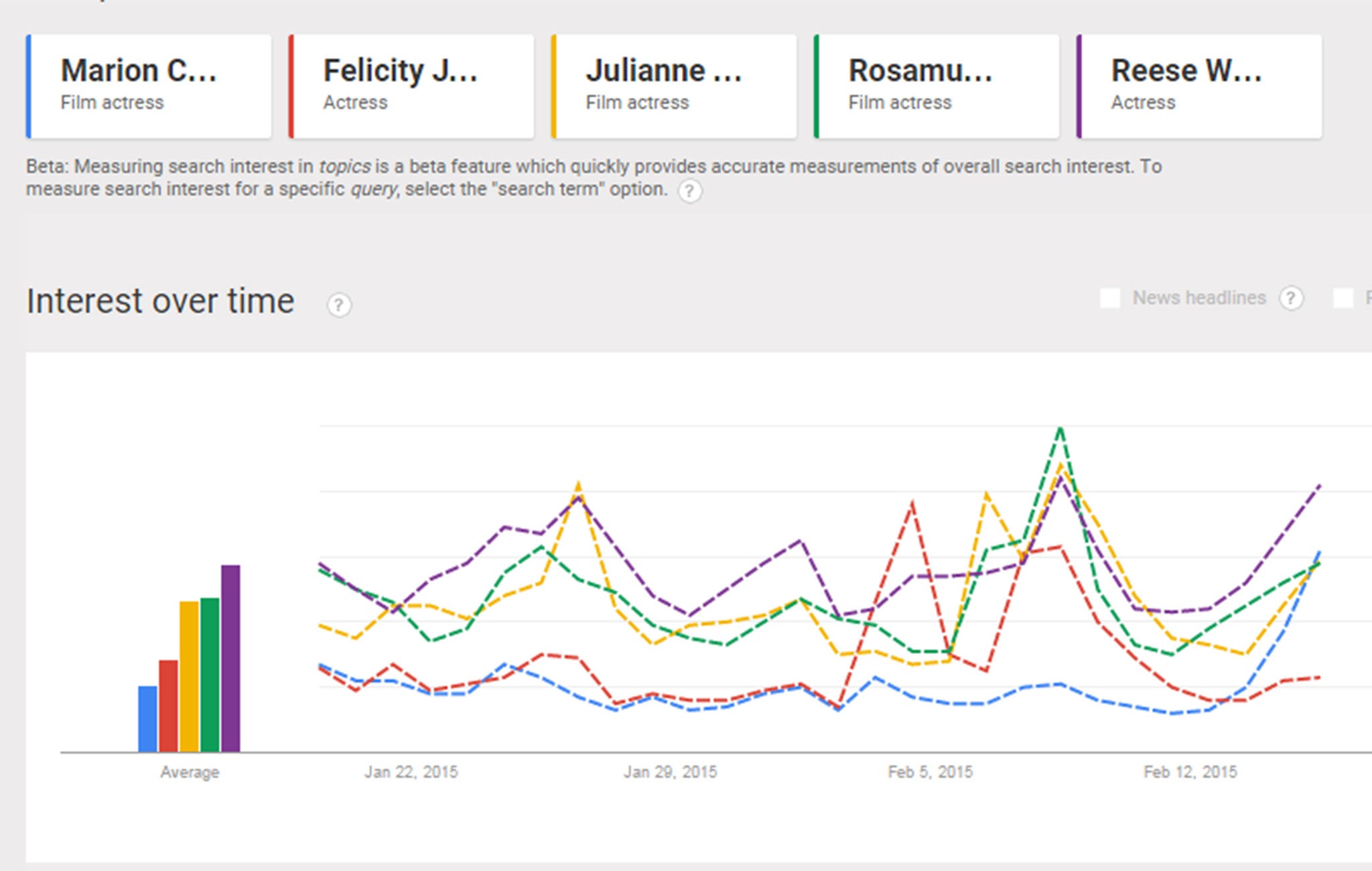Select the Marion C... film actress card
Image resolution: width=1372 pixels, height=871 pixels.
click(x=149, y=87)
